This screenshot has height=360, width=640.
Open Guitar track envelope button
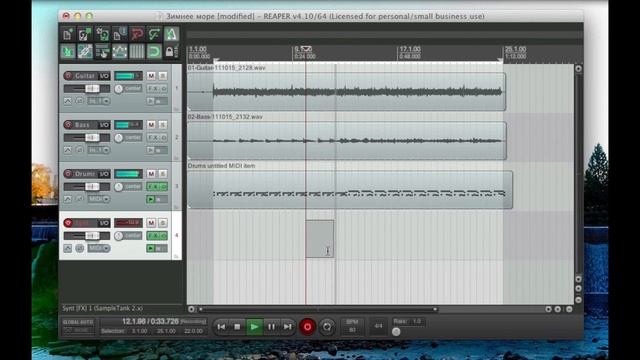coord(68,101)
